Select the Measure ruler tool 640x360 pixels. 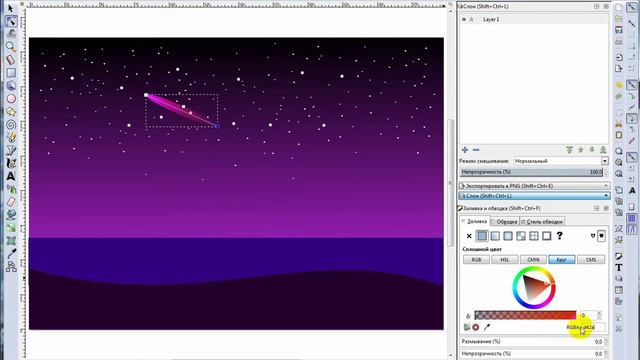tap(11, 60)
